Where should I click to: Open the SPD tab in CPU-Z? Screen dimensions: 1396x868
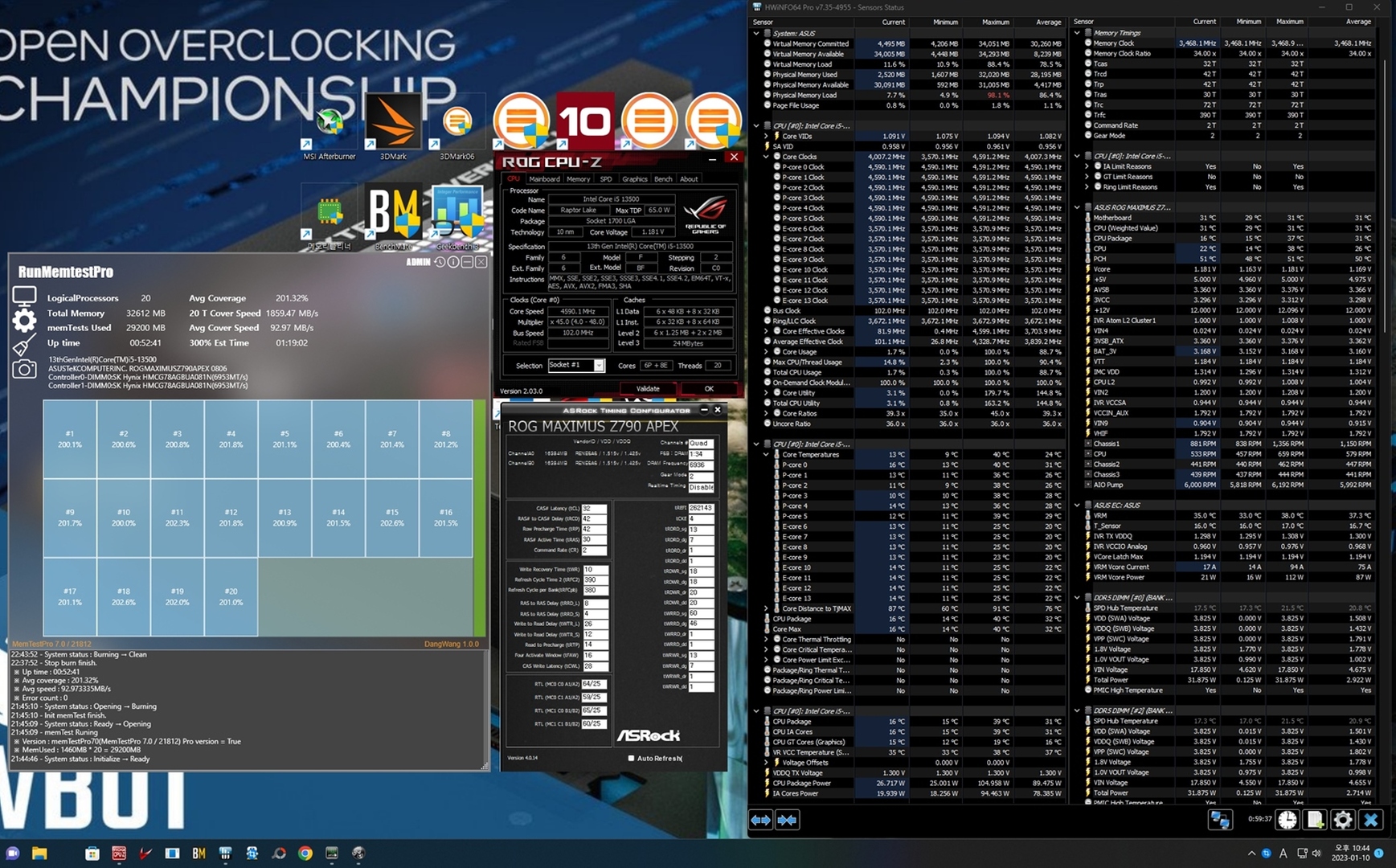[606, 179]
